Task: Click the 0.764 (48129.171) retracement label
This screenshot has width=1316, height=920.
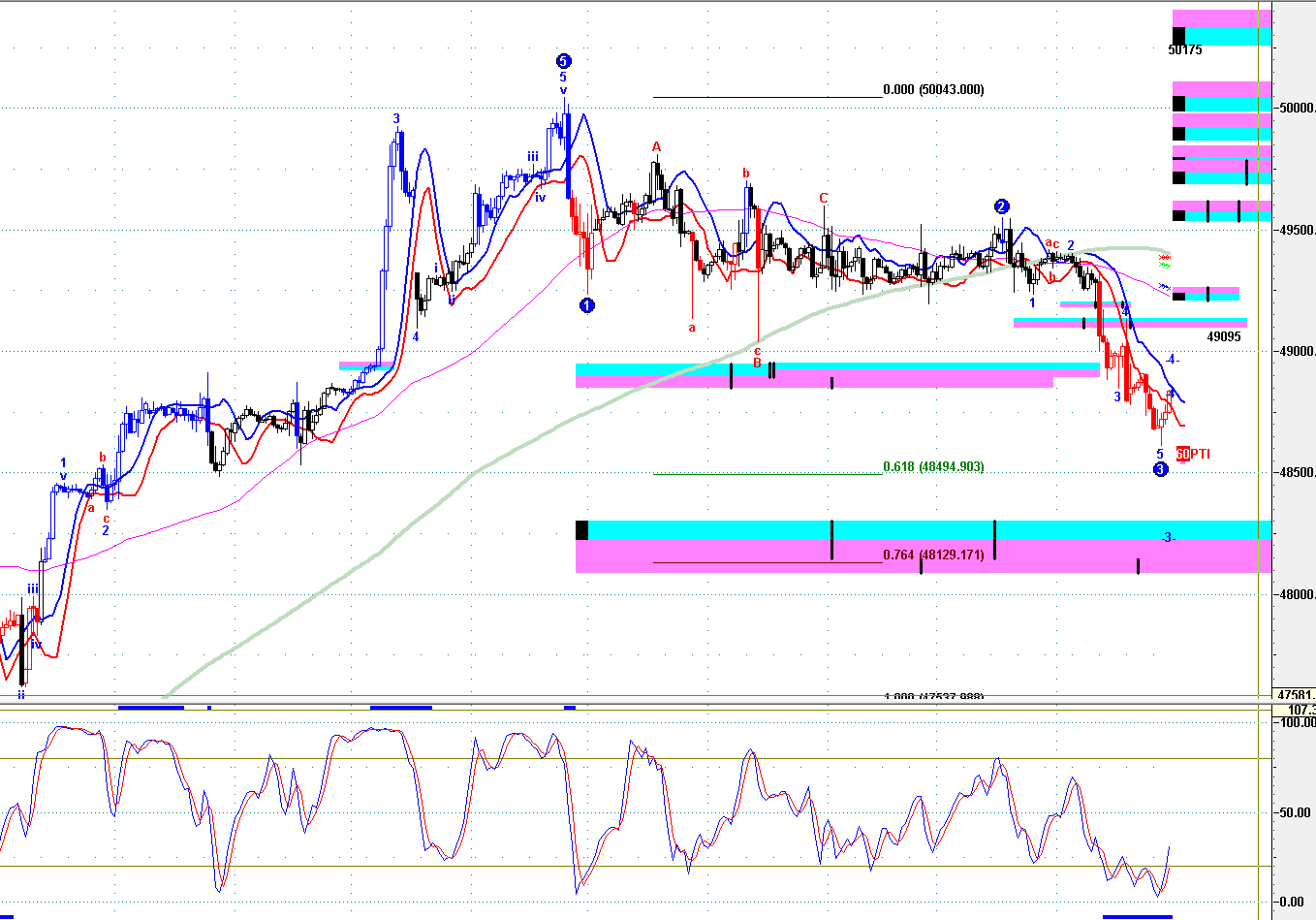Action: click(x=934, y=555)
